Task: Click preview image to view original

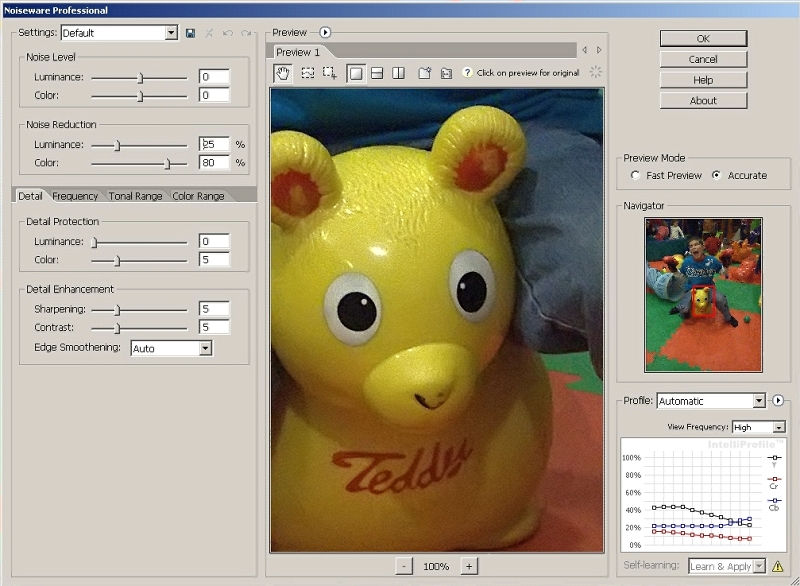Action: [x=437, y=320]
